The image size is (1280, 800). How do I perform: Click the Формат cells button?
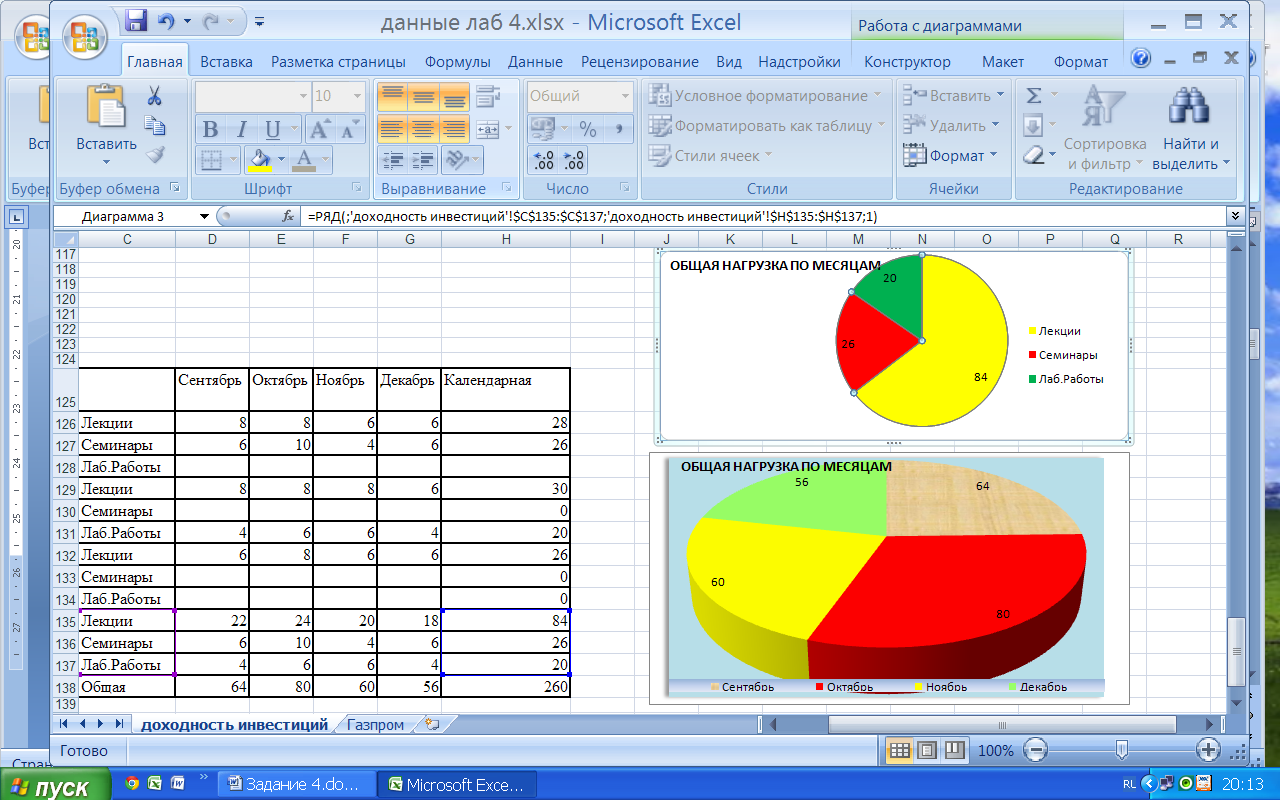pyautogui.click(x=950, y=156)
